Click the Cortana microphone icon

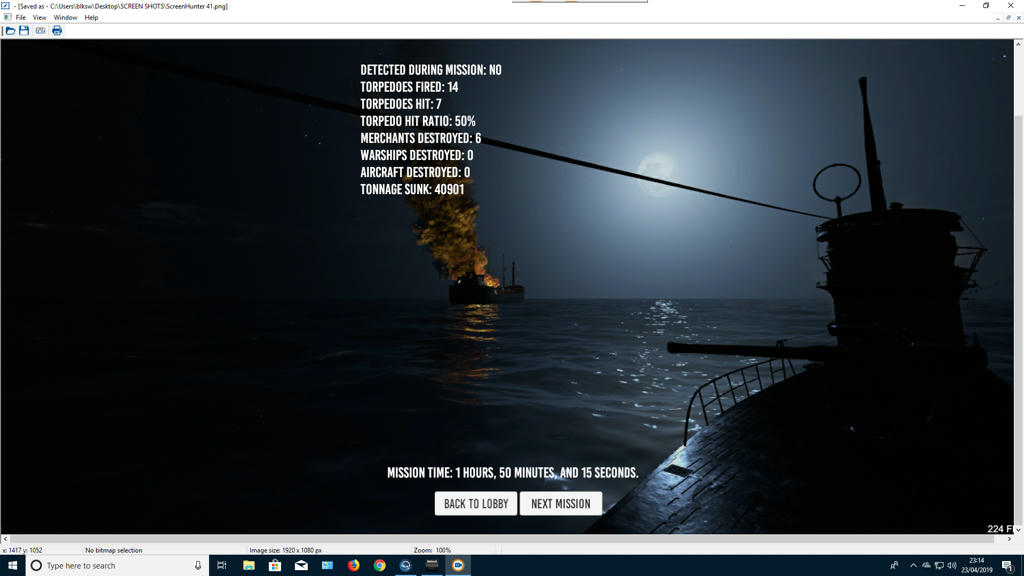click(x=198, y=566)
